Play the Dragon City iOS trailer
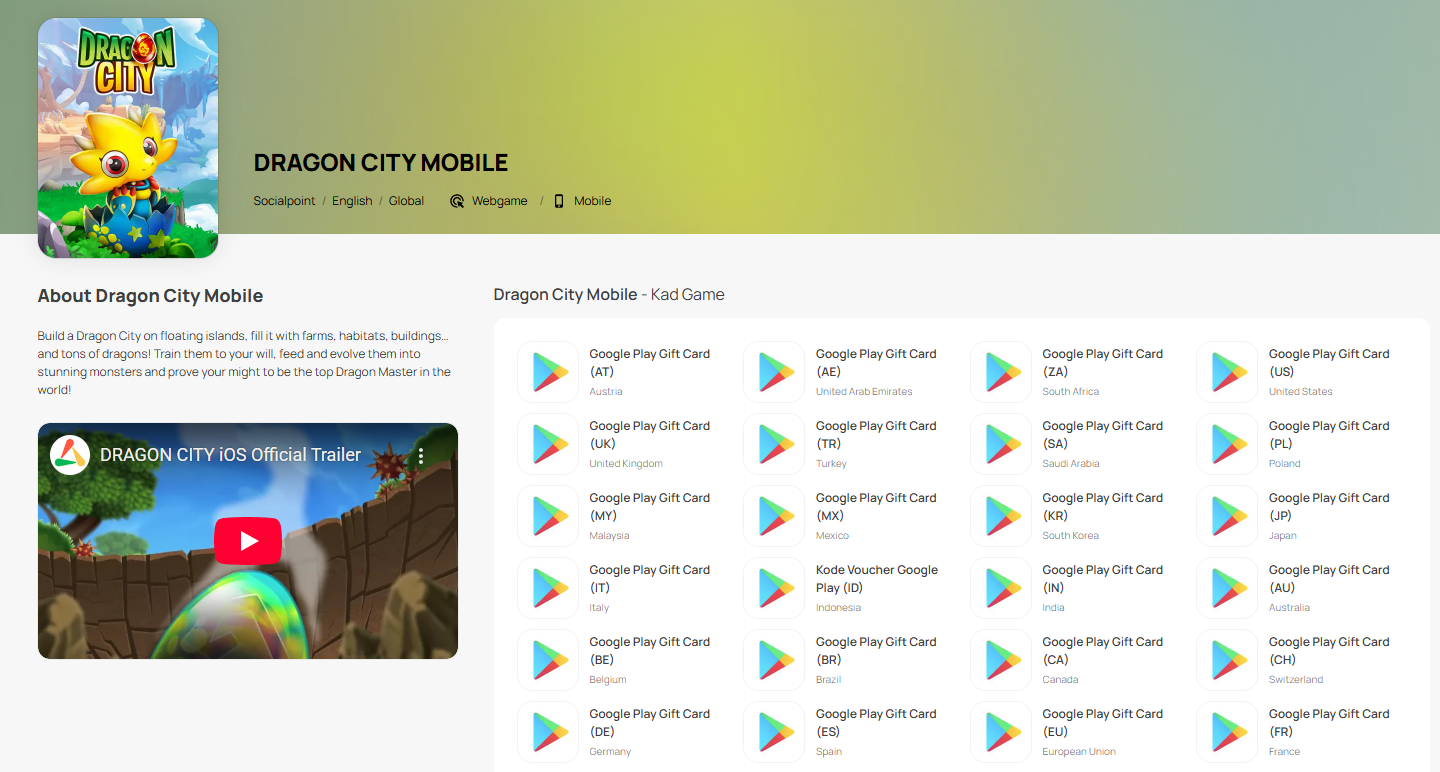This screenshot has height=772, width=1440. click(248, 541)
